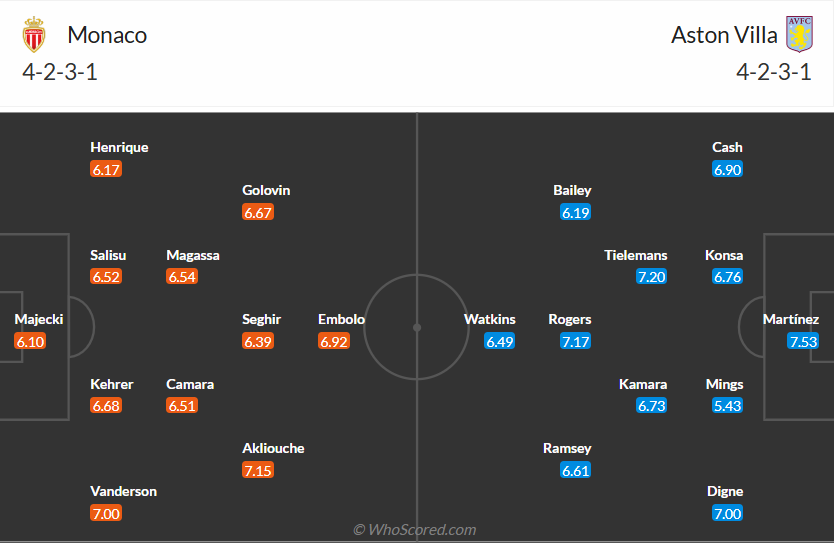Viewport: 836px width, 543px height.
Task: Select Embolo on the pitch
Action: pyautogui.click(x=341, y=320)
